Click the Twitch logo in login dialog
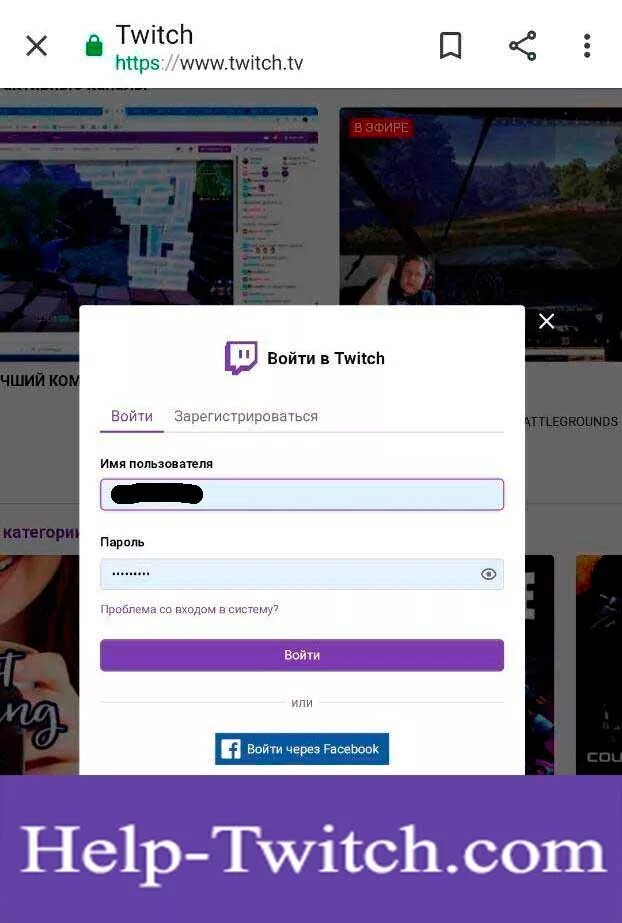 (x=241, y=357)
